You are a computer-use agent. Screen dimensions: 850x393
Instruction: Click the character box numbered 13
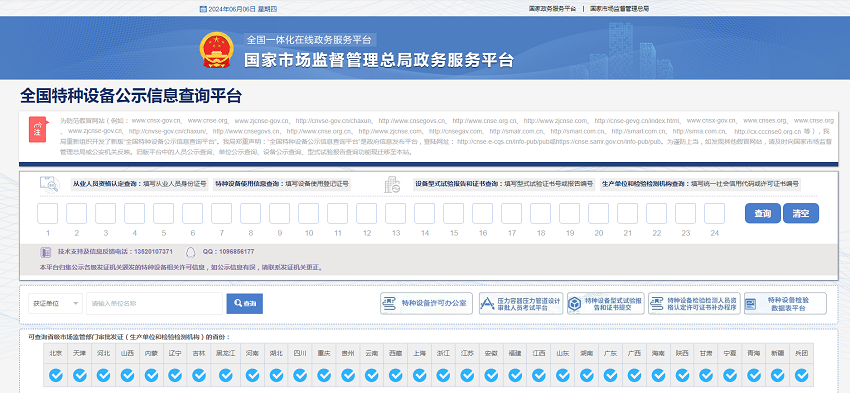pyautogui.click(x=396, y=214)
